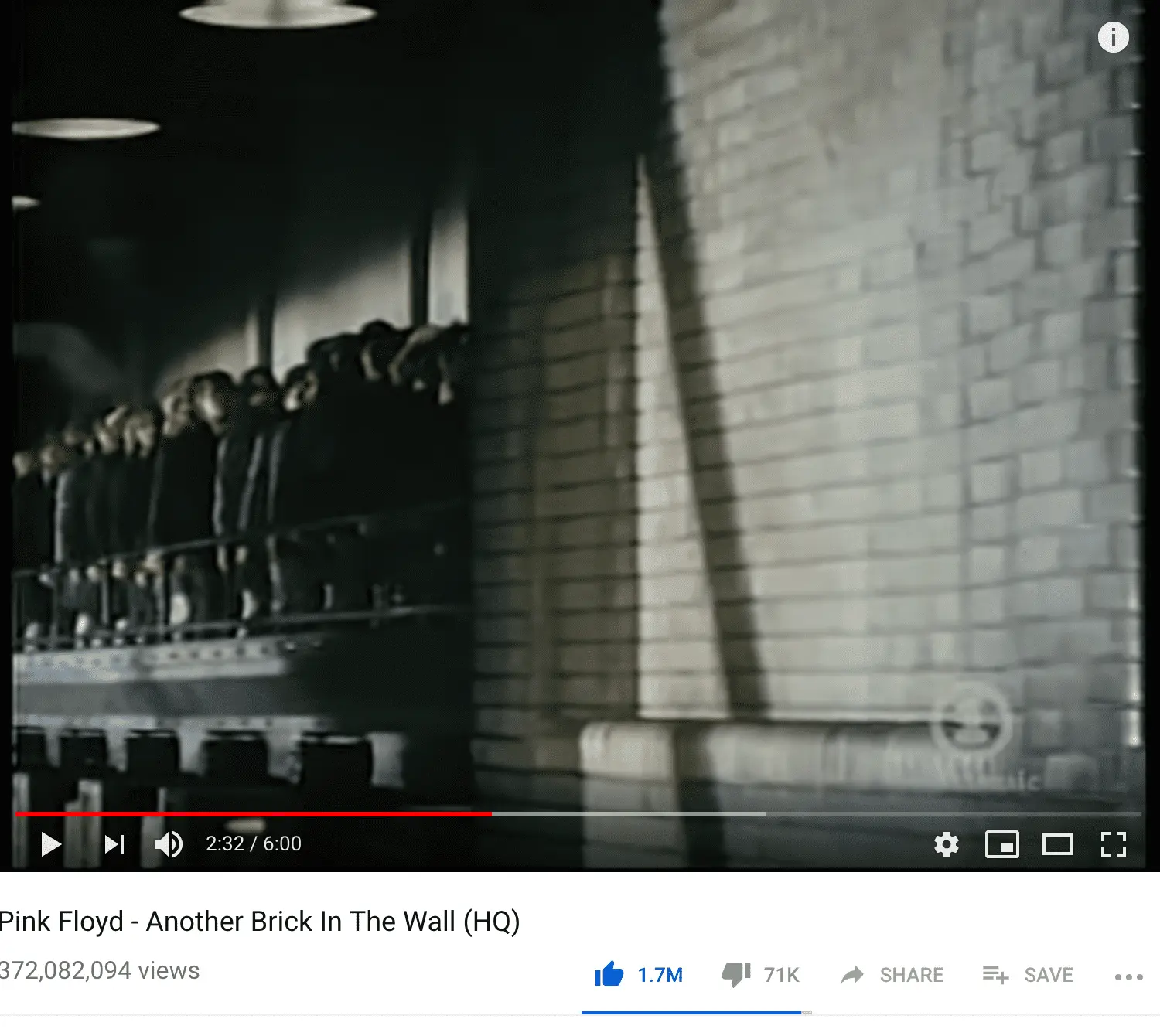Dislike the video with thumbs down
Screen dimensions: 1160x1036
point(736,975)
